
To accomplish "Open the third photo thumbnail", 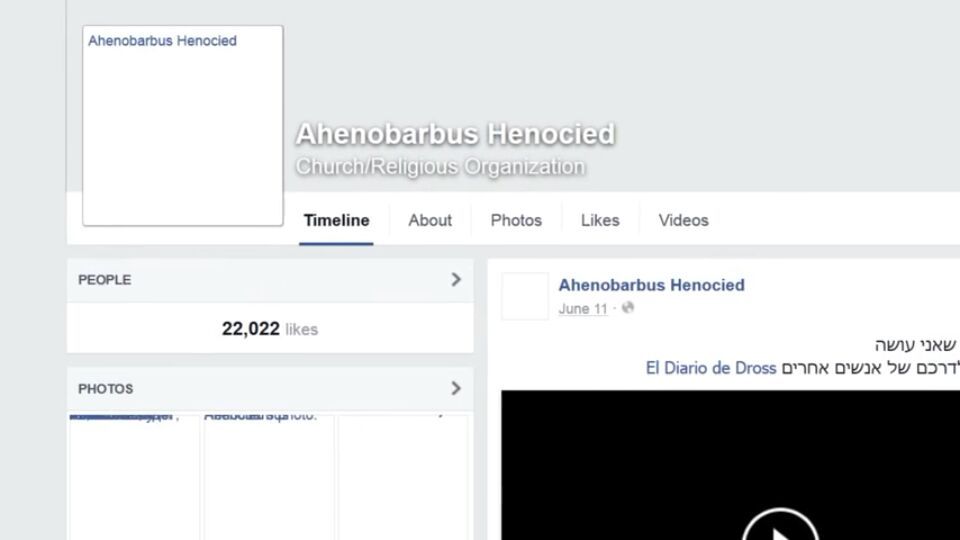I will coord(403,478).
